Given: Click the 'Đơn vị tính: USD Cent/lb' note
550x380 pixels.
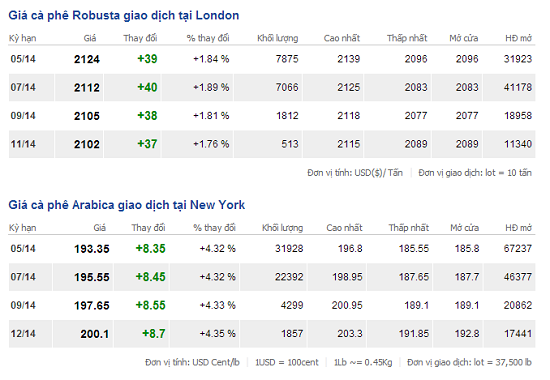Looking at the screenshot, I should (x=193, y=362).
